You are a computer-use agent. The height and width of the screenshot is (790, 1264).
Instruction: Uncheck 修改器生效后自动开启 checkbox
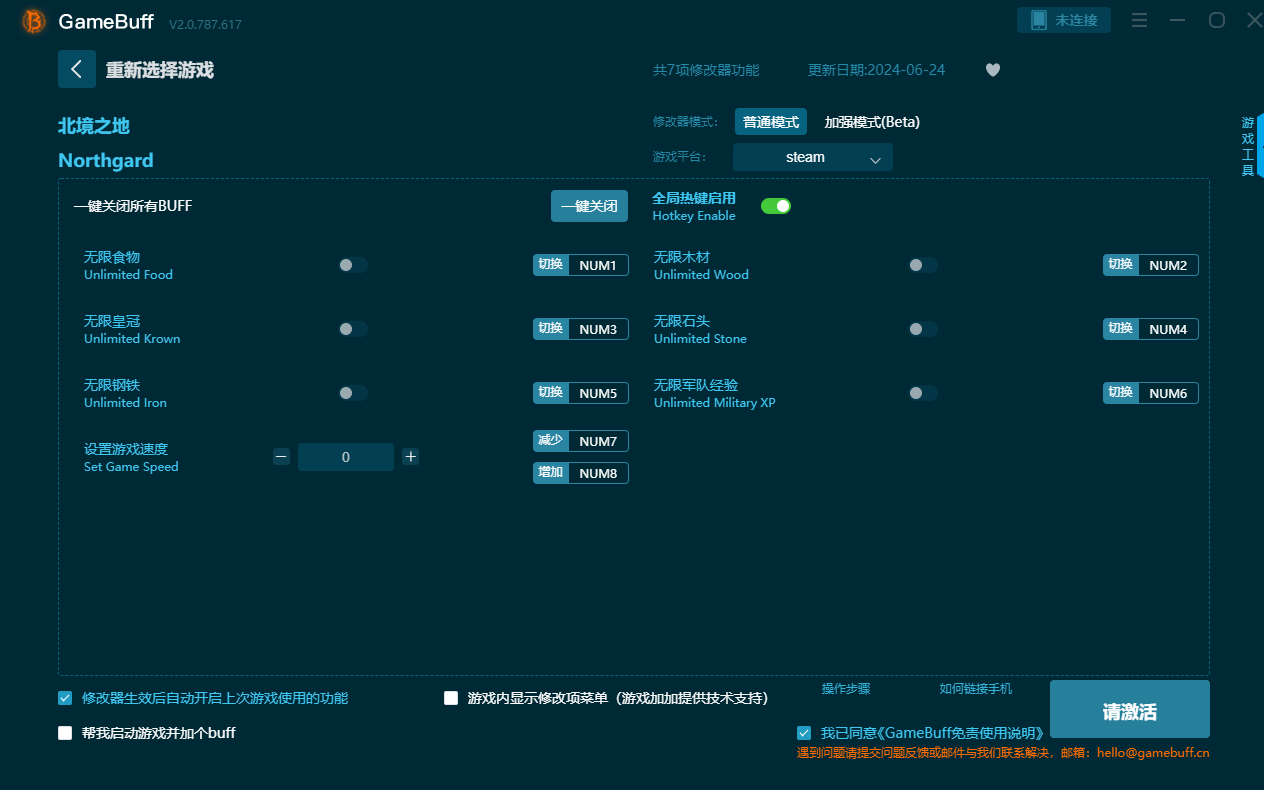point(65,698)
